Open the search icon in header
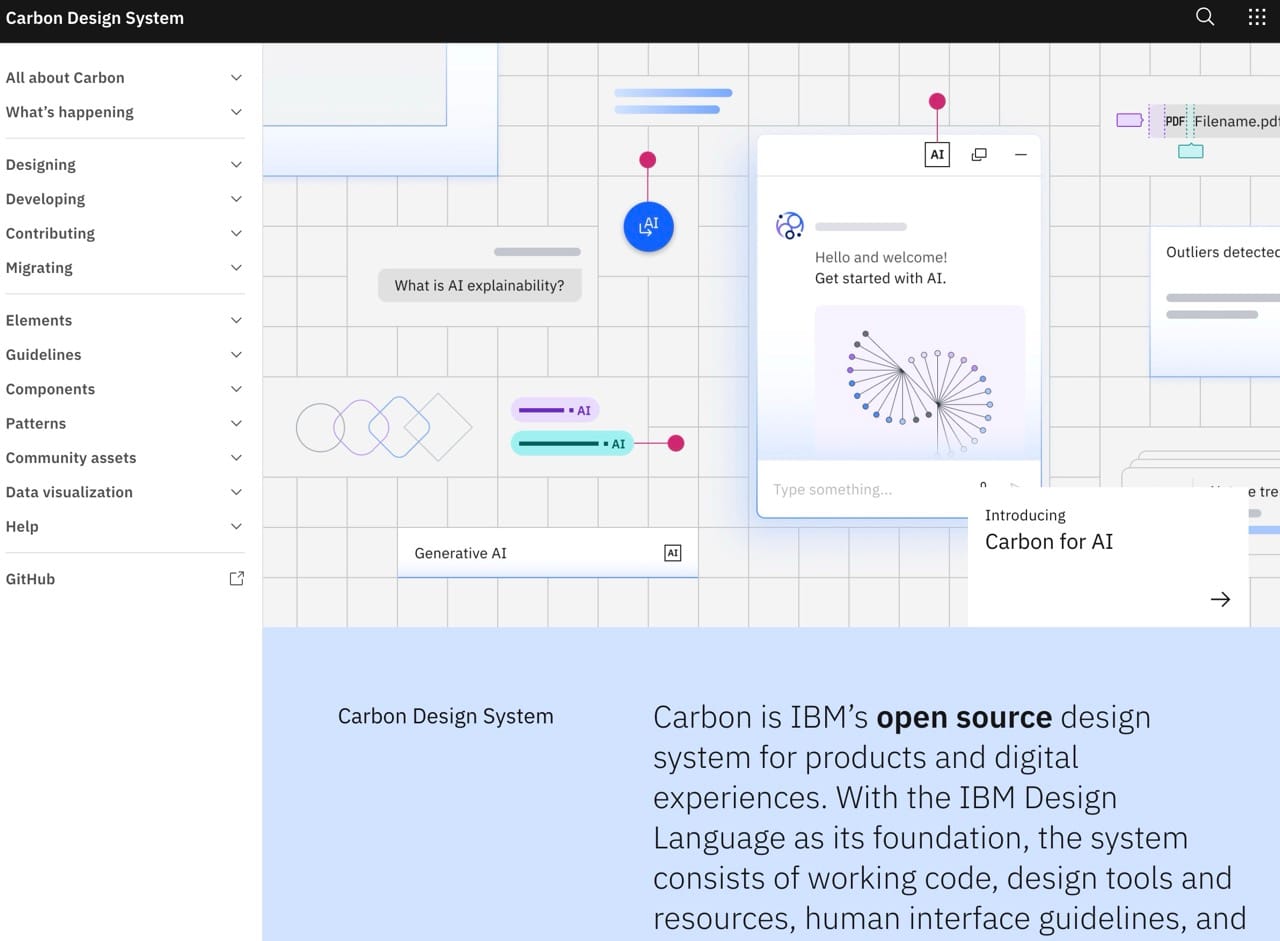The image size is (1280, 941). 1205,17
